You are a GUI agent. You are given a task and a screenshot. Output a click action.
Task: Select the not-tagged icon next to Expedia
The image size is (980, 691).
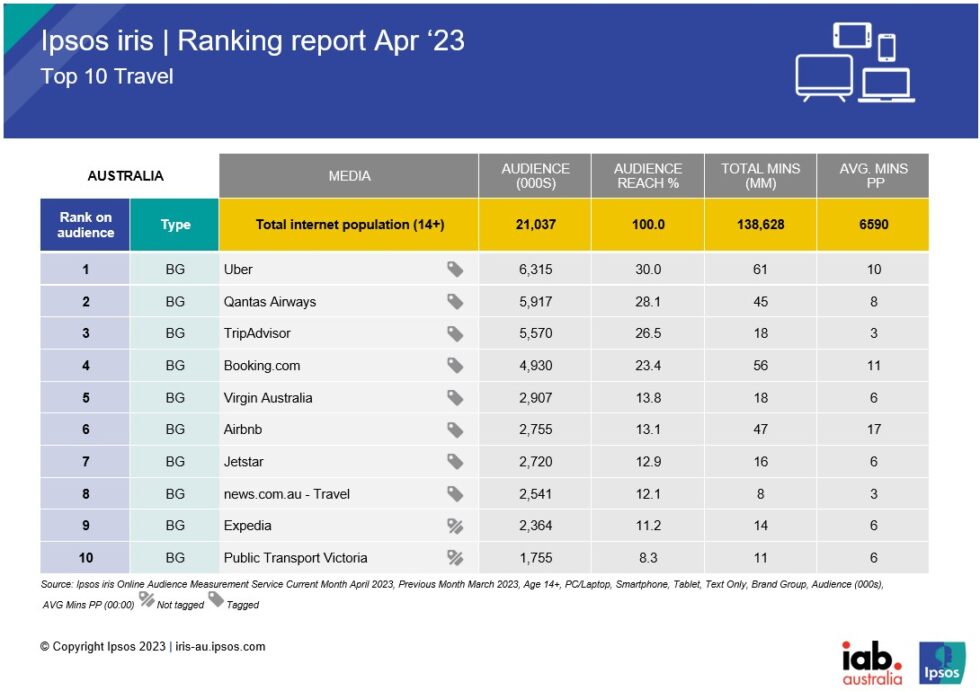(457, 525)
